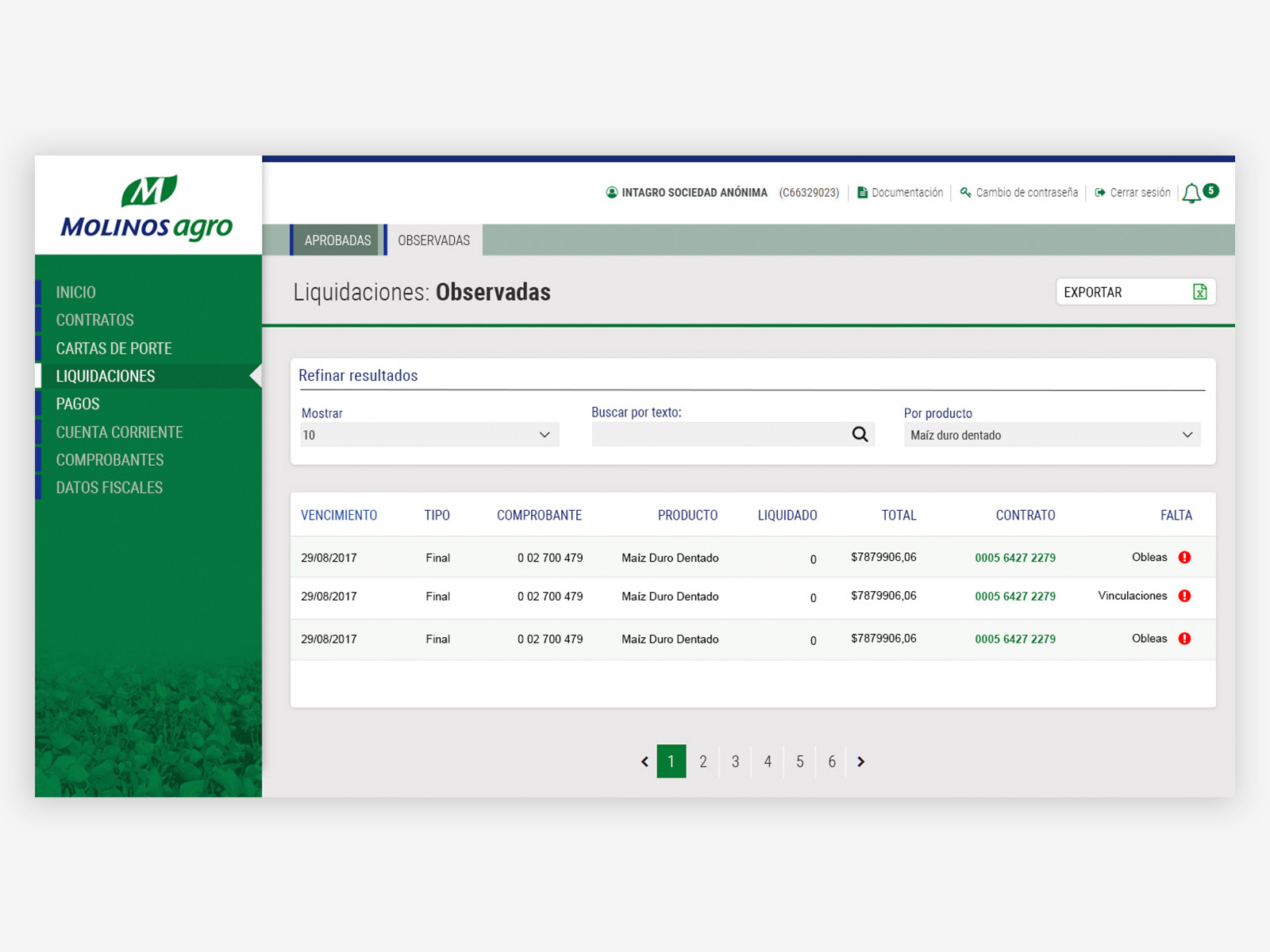Click the red alert icon in first Obleas row
This screenshot has height=952, width=1270.
tap(1184, 557)
